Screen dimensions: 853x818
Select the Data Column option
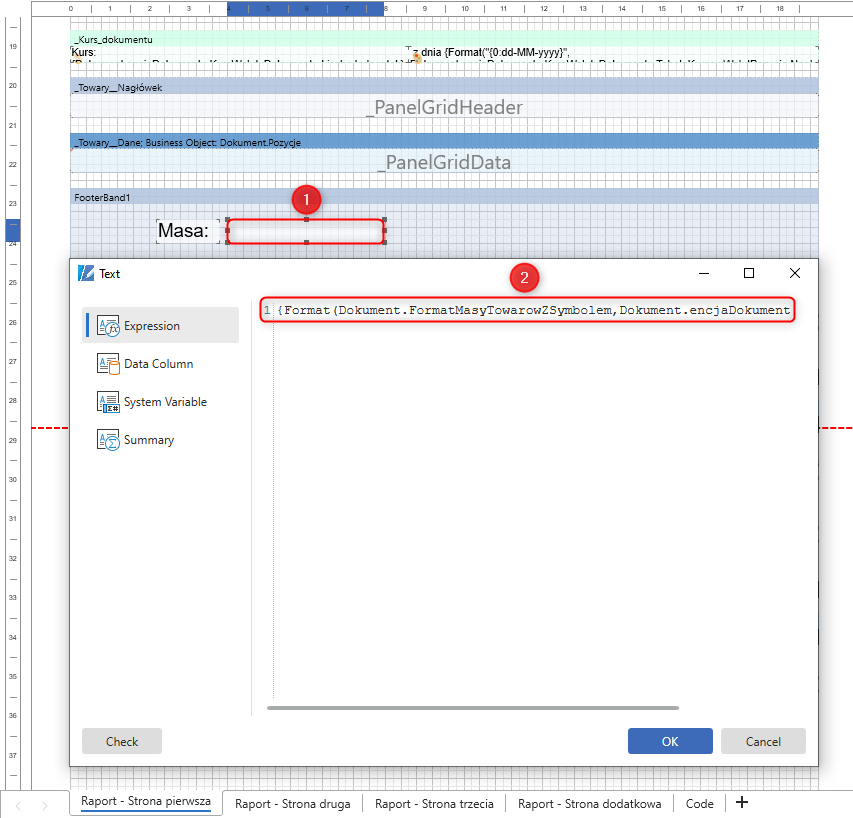tap(160, 364)
